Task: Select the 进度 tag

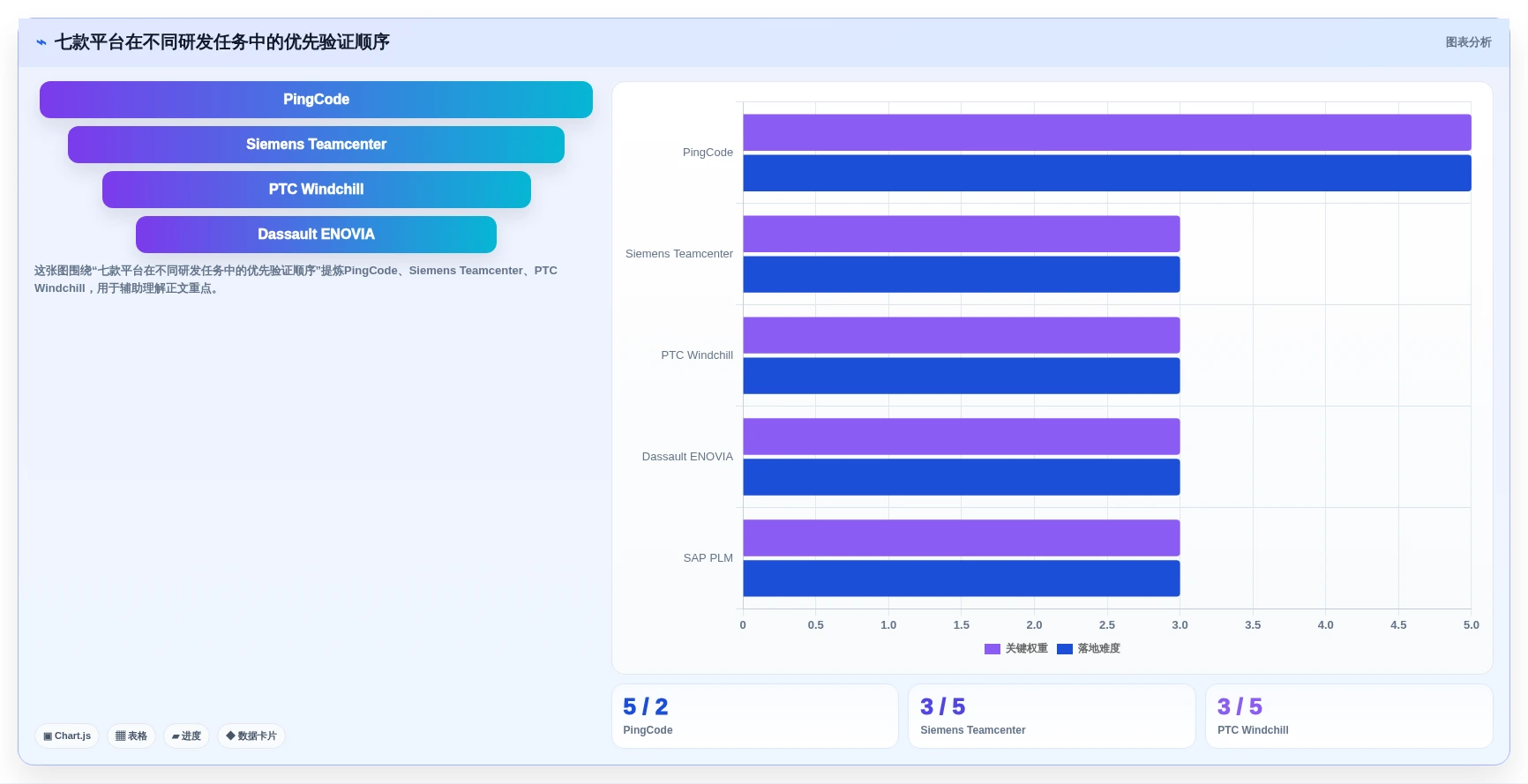Action: tap(186, 735)
